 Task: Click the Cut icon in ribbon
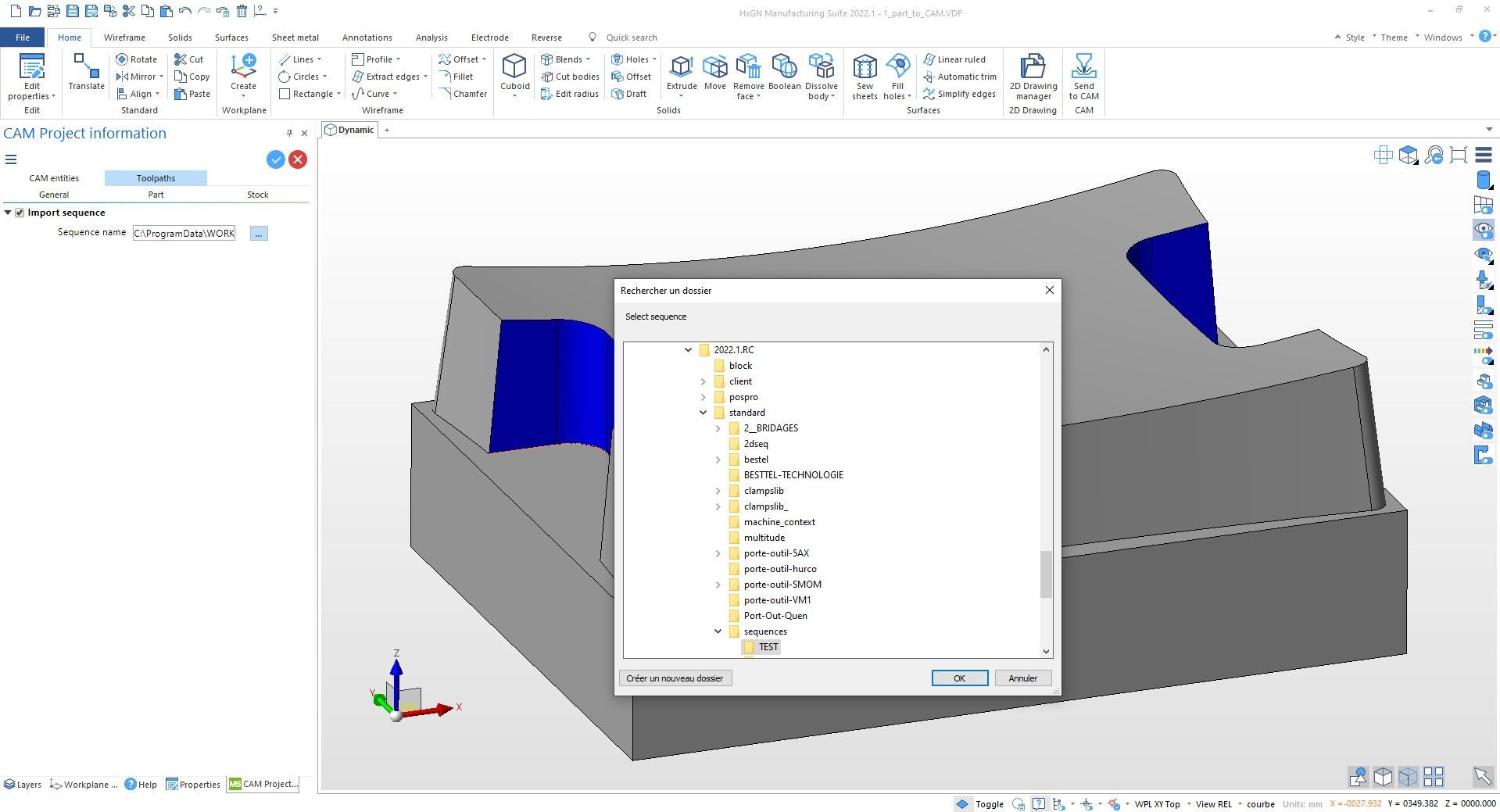[189, 59]
